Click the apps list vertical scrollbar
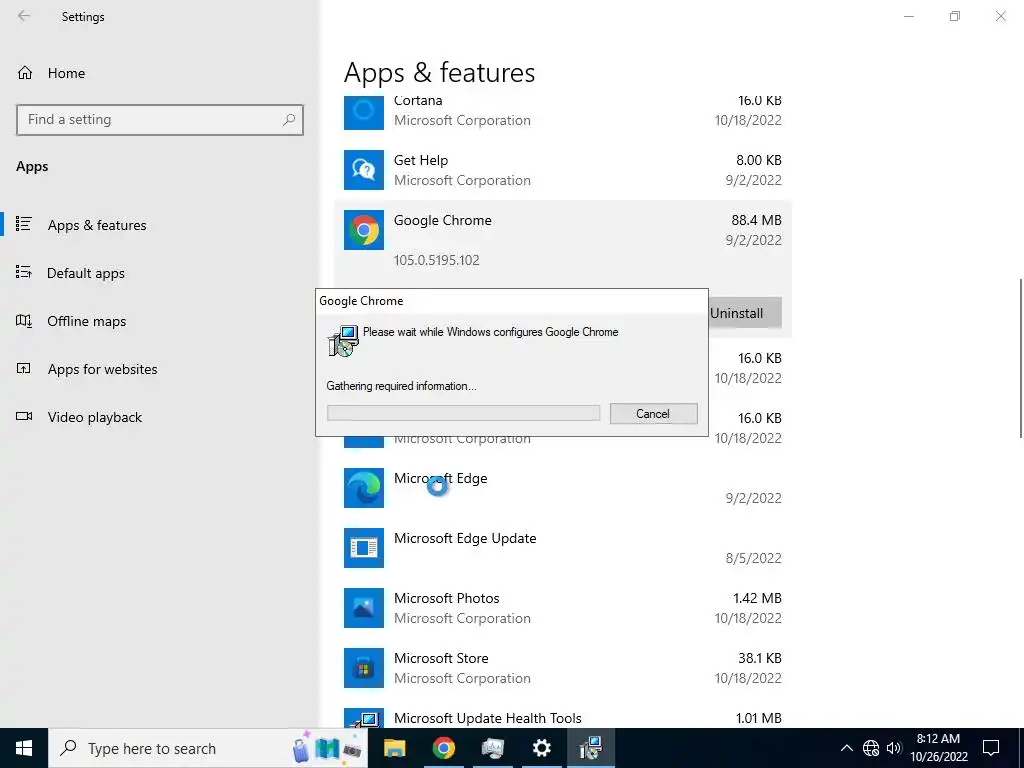Screen dimensions: 1024x768 coord(1021,359)
